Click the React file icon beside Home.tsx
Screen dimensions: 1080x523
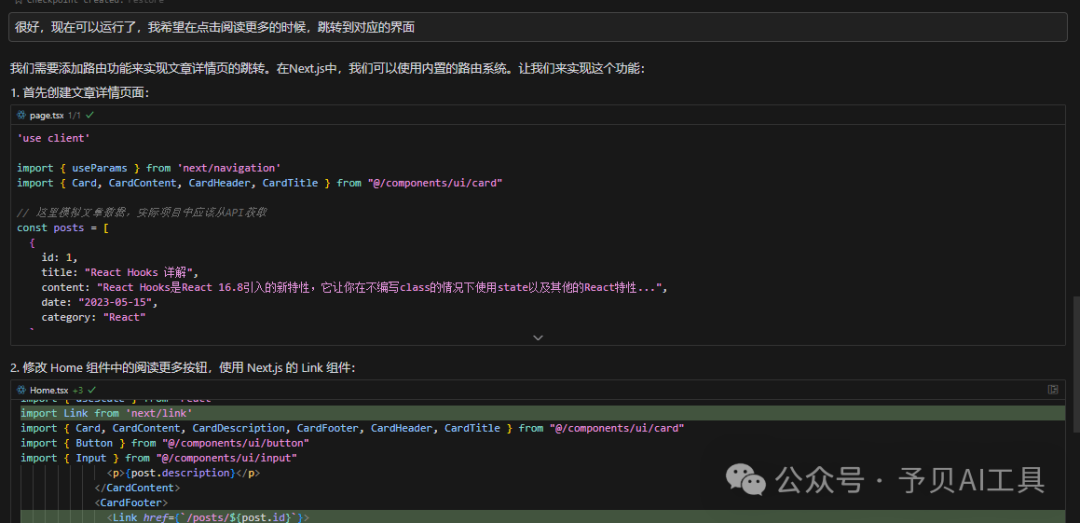[21, 390]
